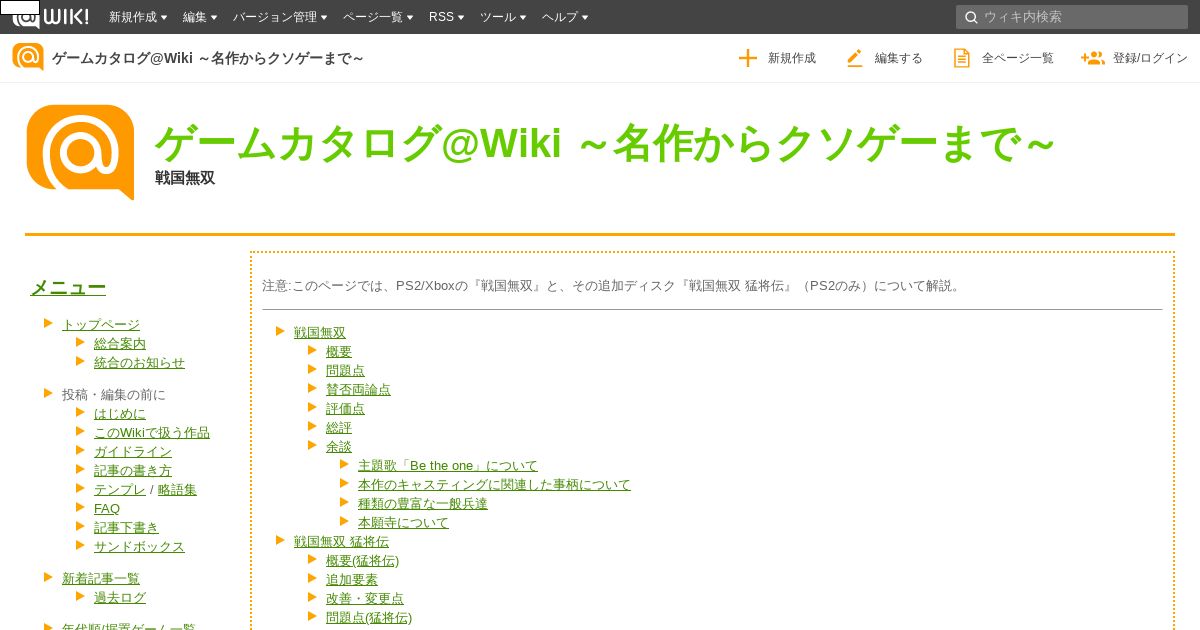Jump to 余談 section
The height and width of the screenshot is (630, 1200).
[x=339, y=446]
